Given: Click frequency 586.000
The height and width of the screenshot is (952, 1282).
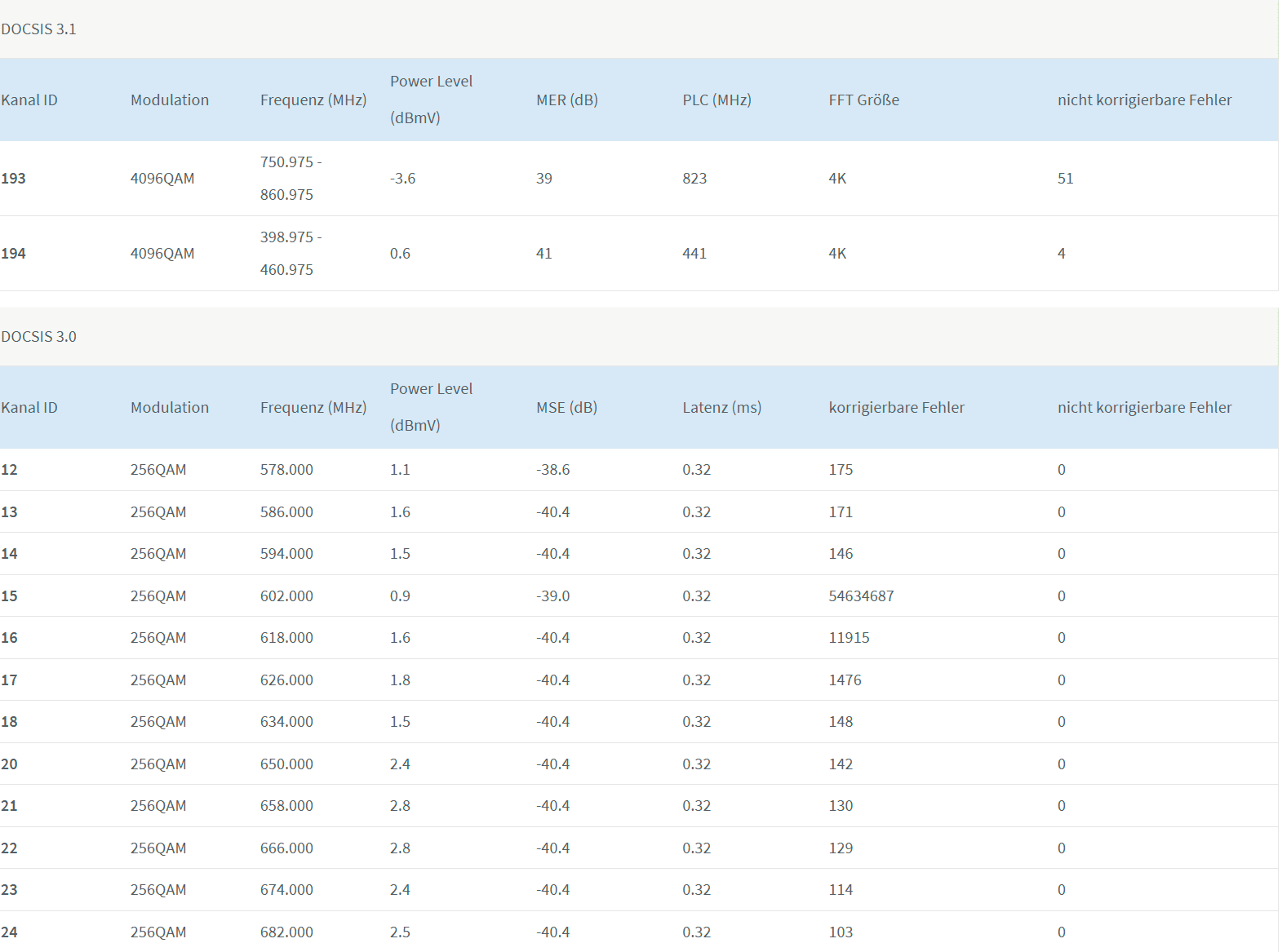Looking at the screenshot, I should click(286, 512).
